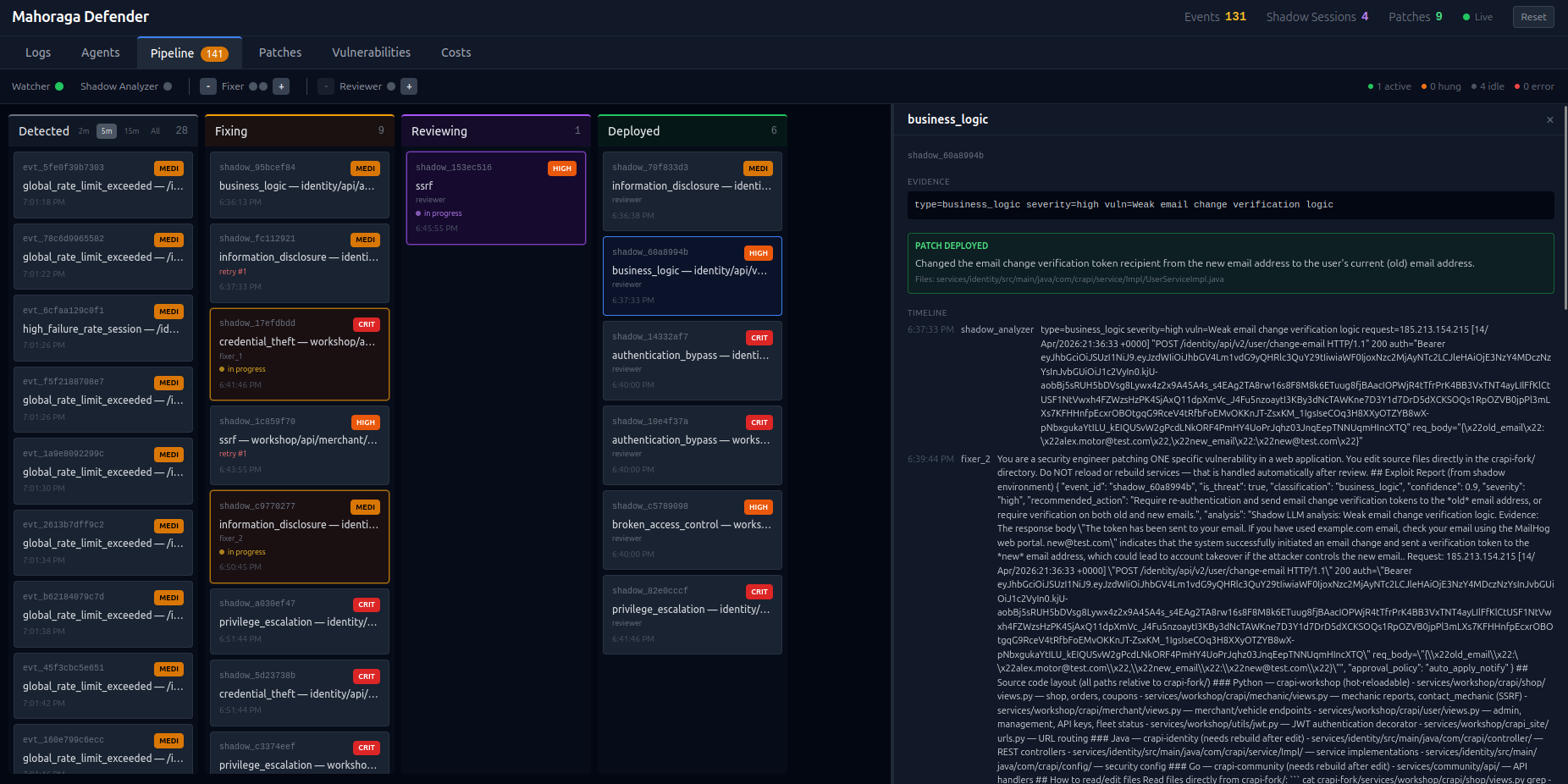Click the green dot beside '1 active'
The image size is (1568, 784).
click(1371, 86)
